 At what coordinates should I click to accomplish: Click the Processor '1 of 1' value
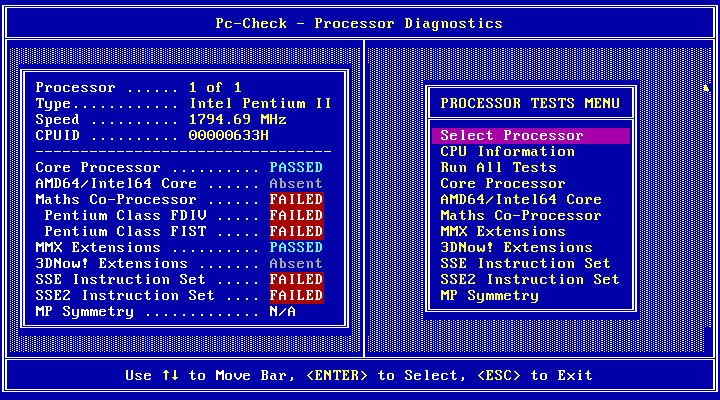[215, 88]
